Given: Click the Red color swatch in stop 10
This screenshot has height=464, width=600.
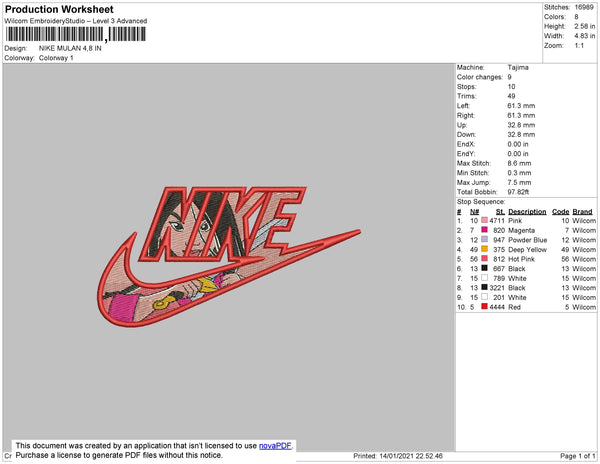Looking at the screenshot, I should [484, 306].
